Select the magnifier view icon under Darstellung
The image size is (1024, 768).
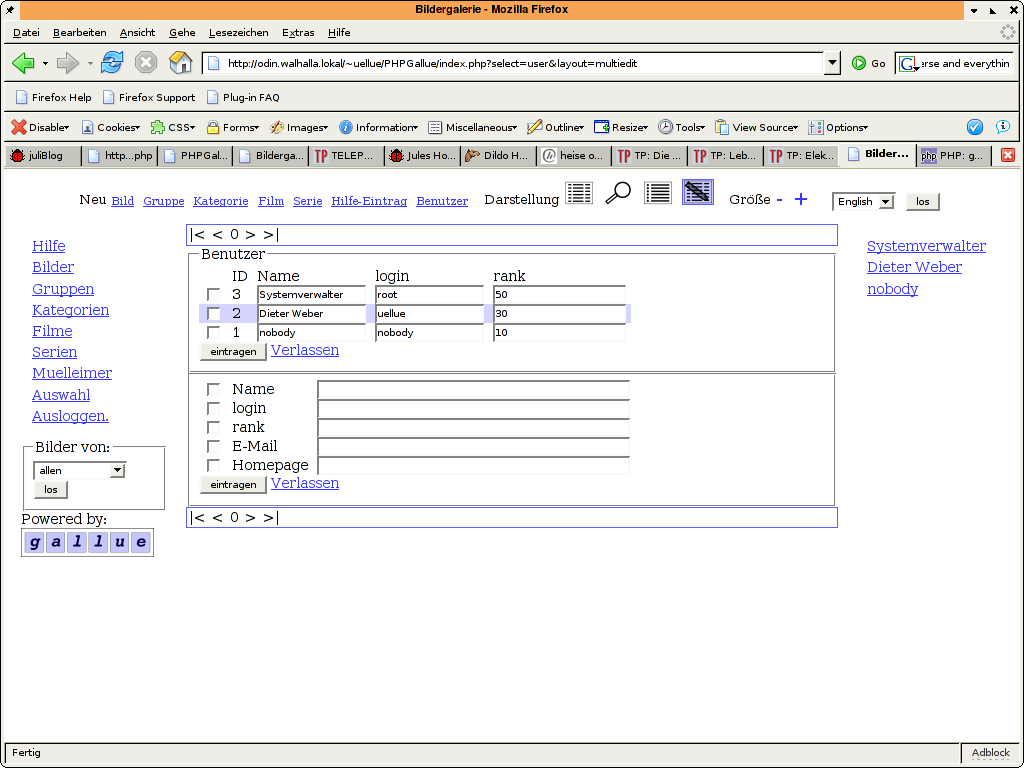pos(618,193)
